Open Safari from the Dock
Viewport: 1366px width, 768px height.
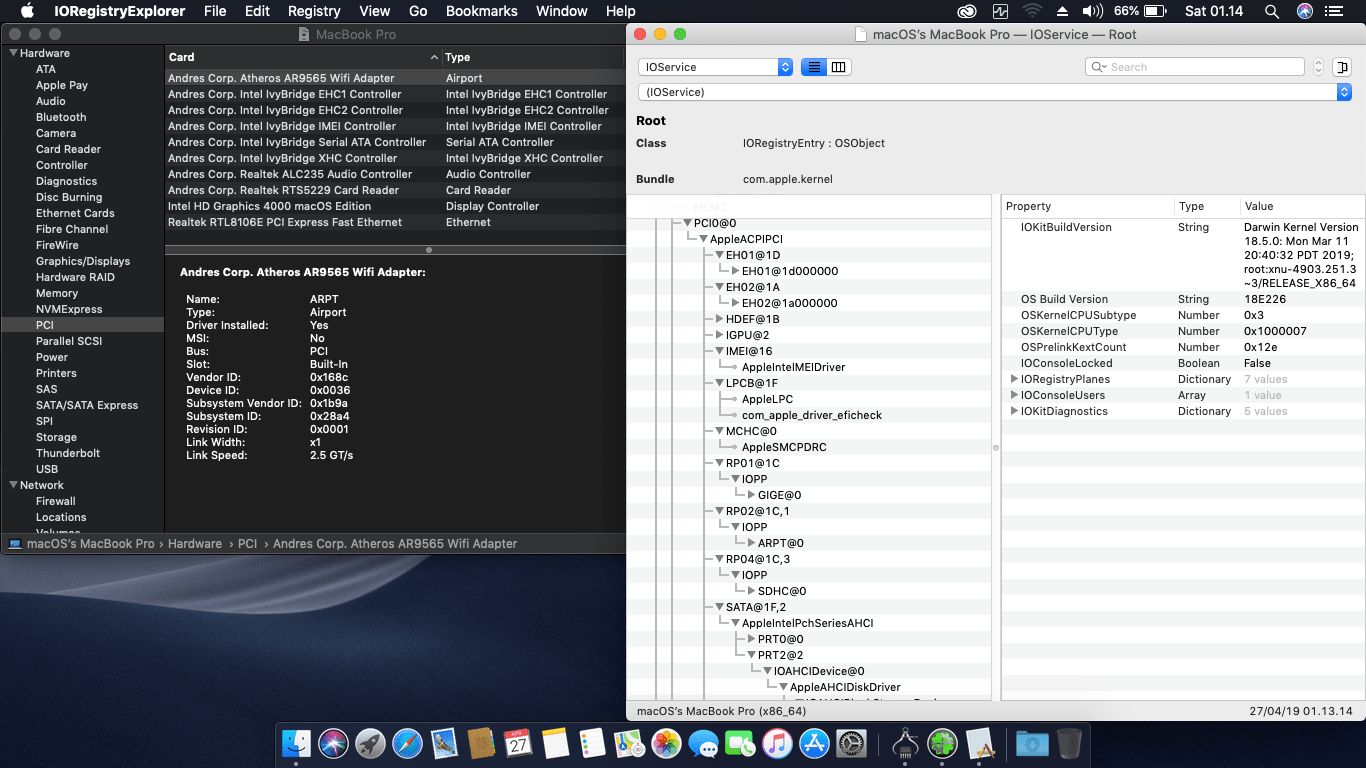[x=407, y=743]
